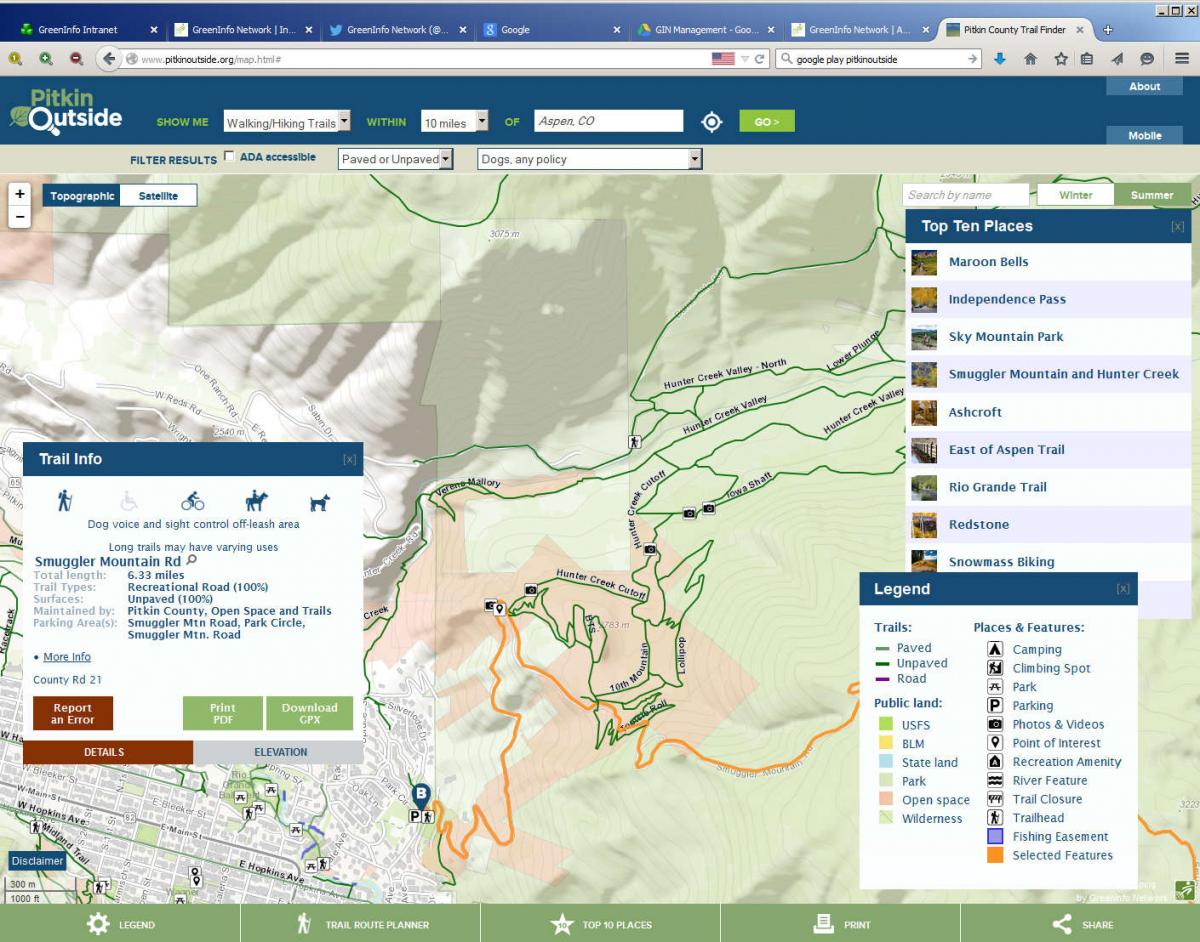This screenshot has width=1200, height=942.
Task: Click the Top 10 Places star icon
Action: 562,924
